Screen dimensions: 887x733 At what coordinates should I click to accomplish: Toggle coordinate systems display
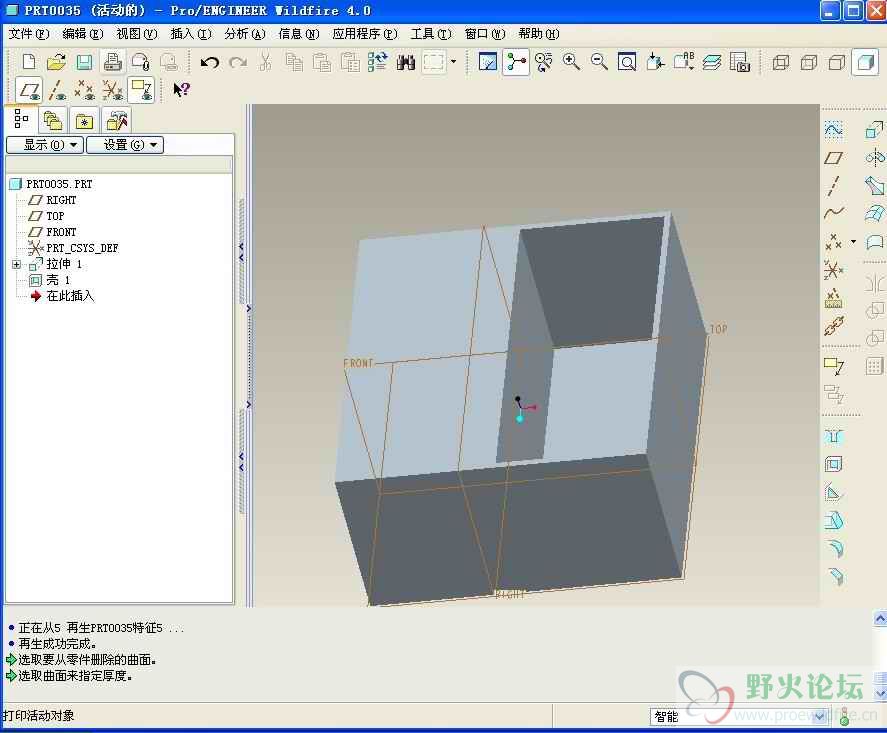click(113, 89)
